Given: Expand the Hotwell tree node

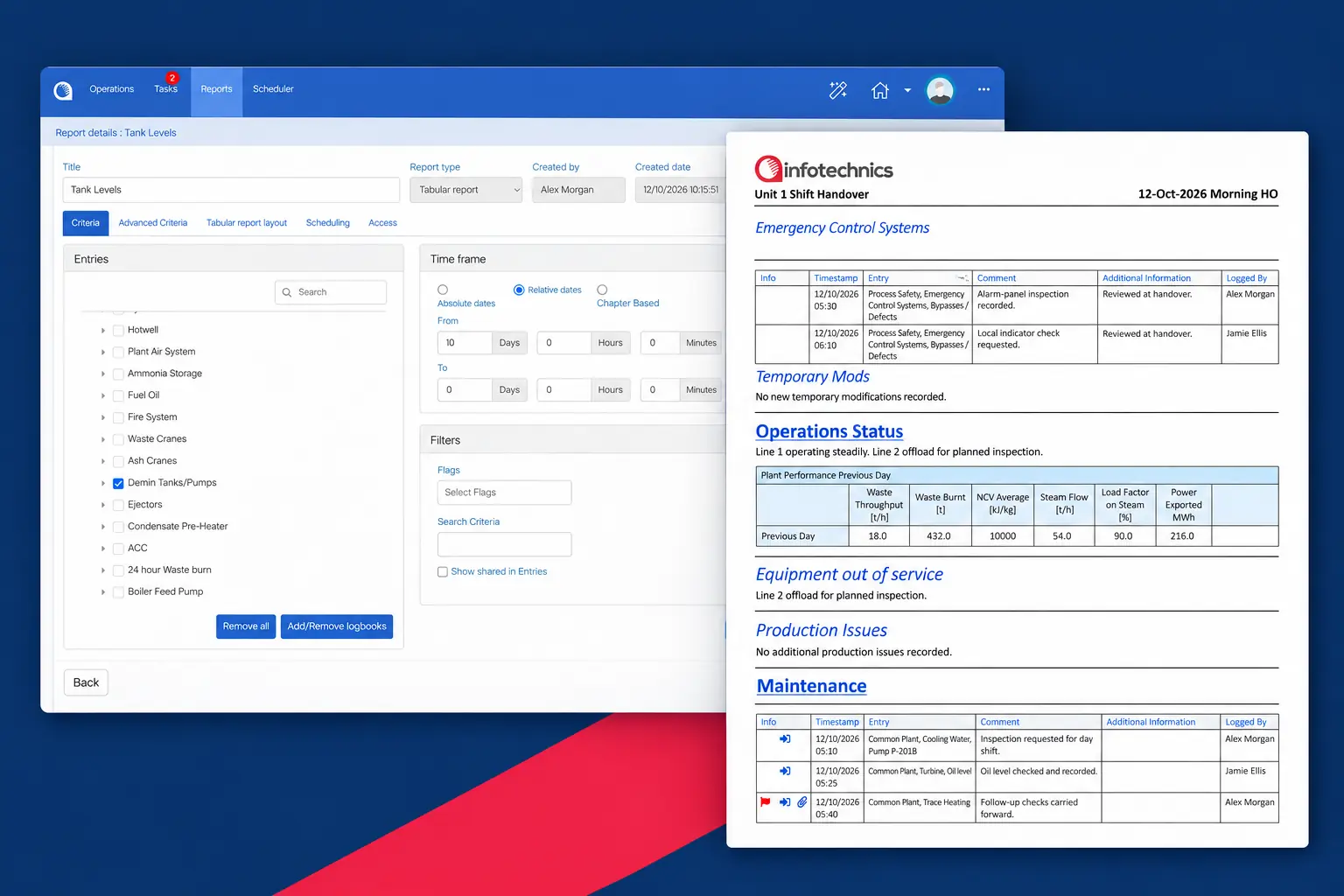Looking at the screenshot, I should pos(103,331).
